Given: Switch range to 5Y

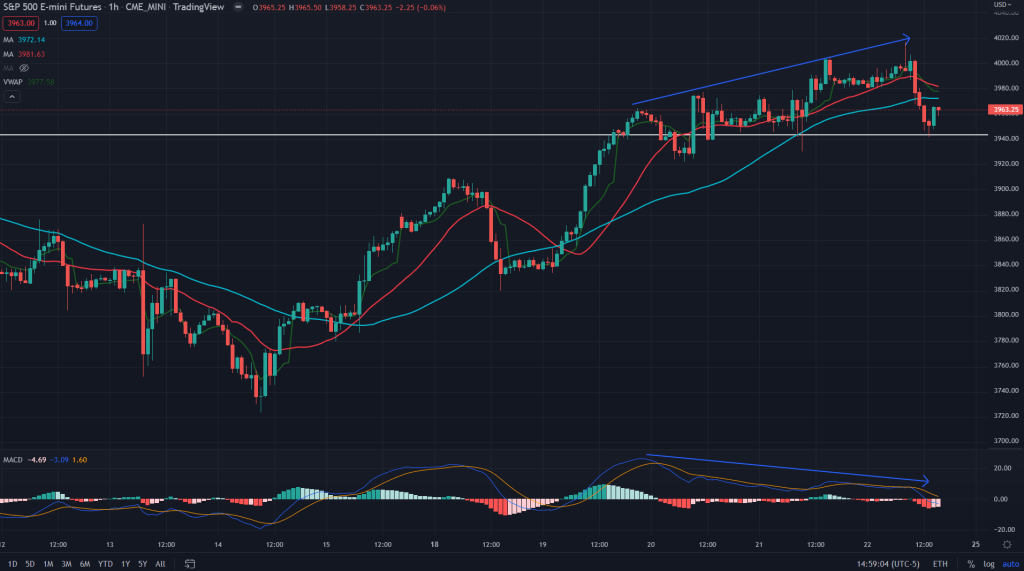Looking at the screenshot, I should 142,564.
